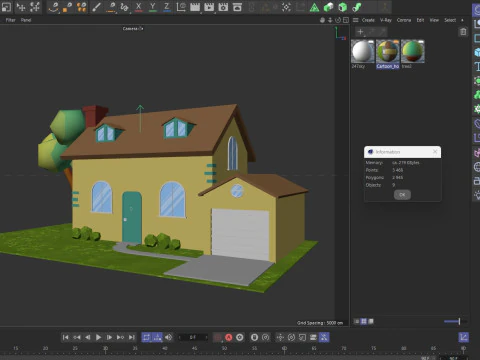The width and height of the screenshot is (480, 360).
Task: Toggle the rotation key recording icon
Action: (x=291, y=337)
